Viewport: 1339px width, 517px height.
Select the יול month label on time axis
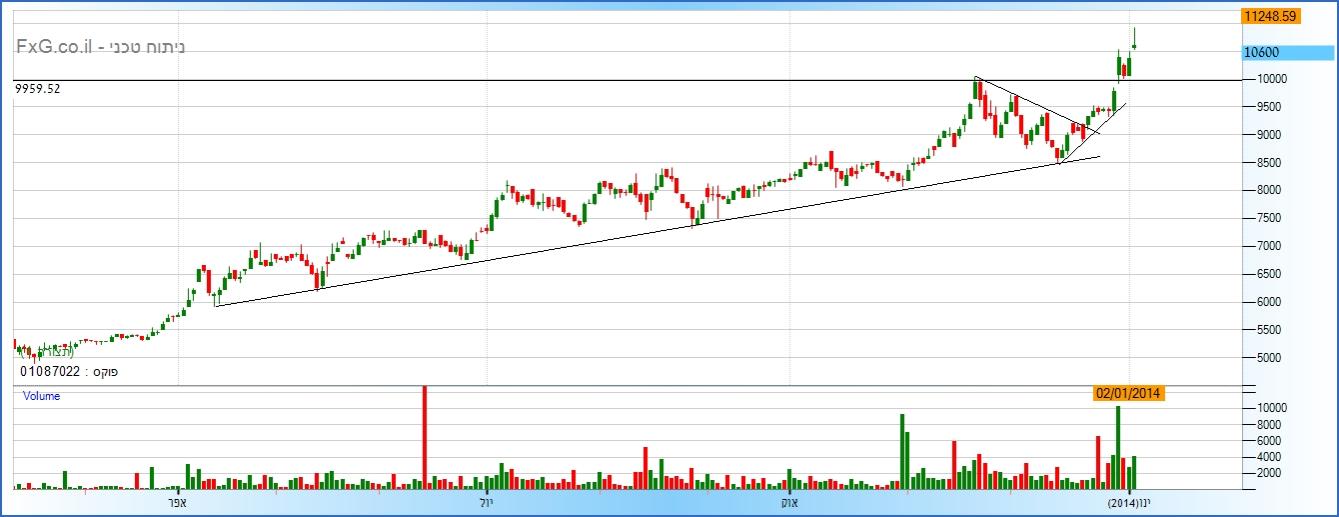click(486, 502)
